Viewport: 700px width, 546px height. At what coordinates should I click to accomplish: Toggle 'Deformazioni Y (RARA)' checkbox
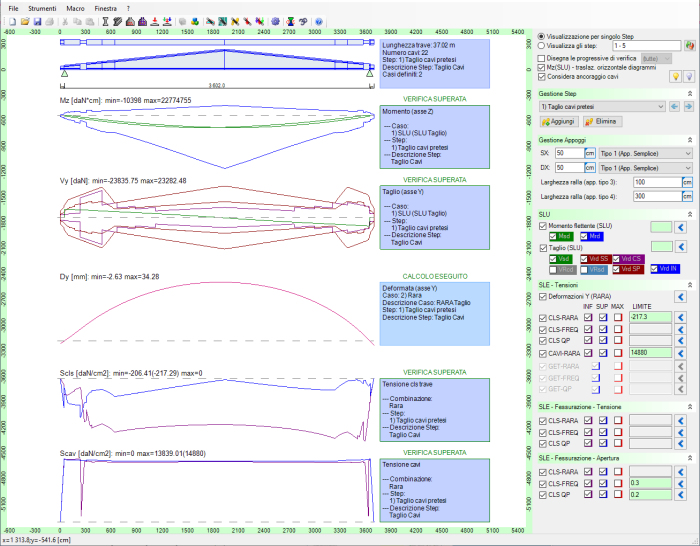click(543, 296)
